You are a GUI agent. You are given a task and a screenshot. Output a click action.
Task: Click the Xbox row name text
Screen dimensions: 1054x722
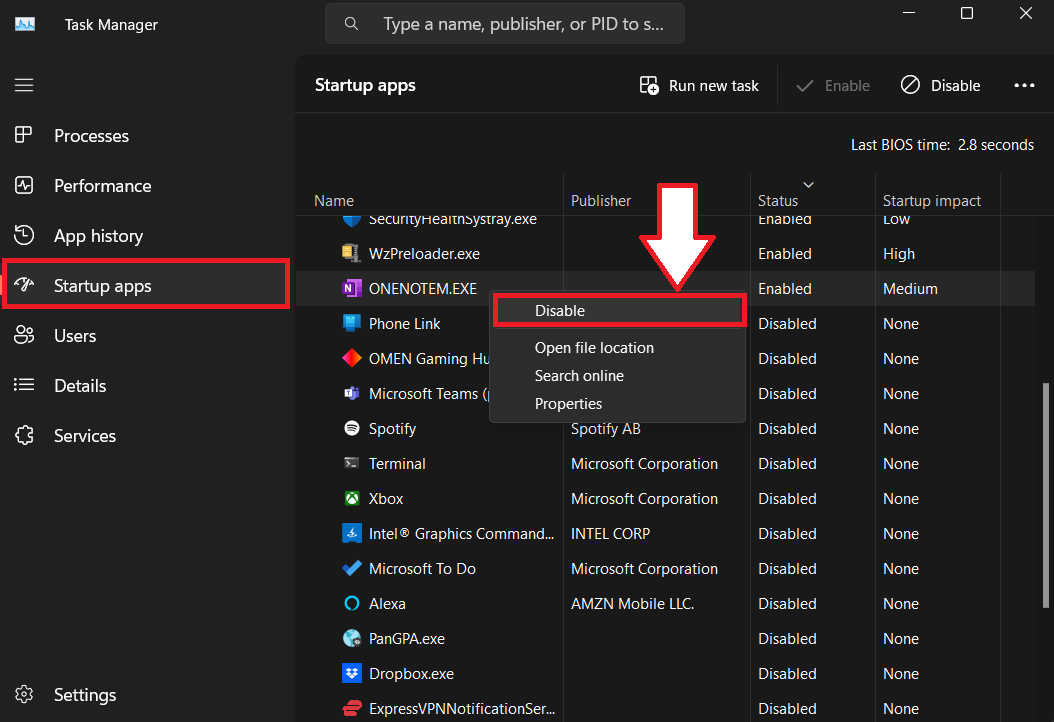pos(386,498)
